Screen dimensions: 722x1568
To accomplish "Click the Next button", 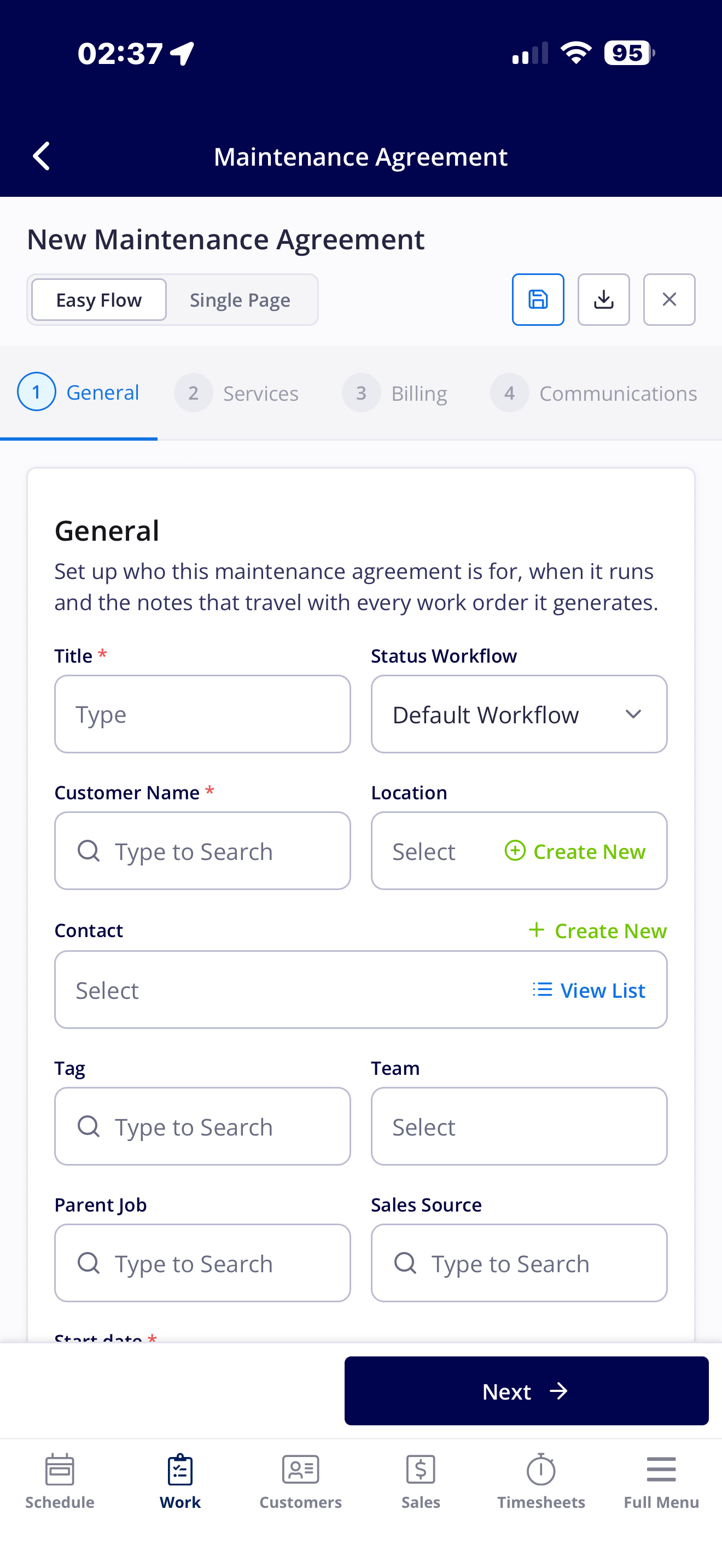I will pyautogui.click(x=527, y=1391).
